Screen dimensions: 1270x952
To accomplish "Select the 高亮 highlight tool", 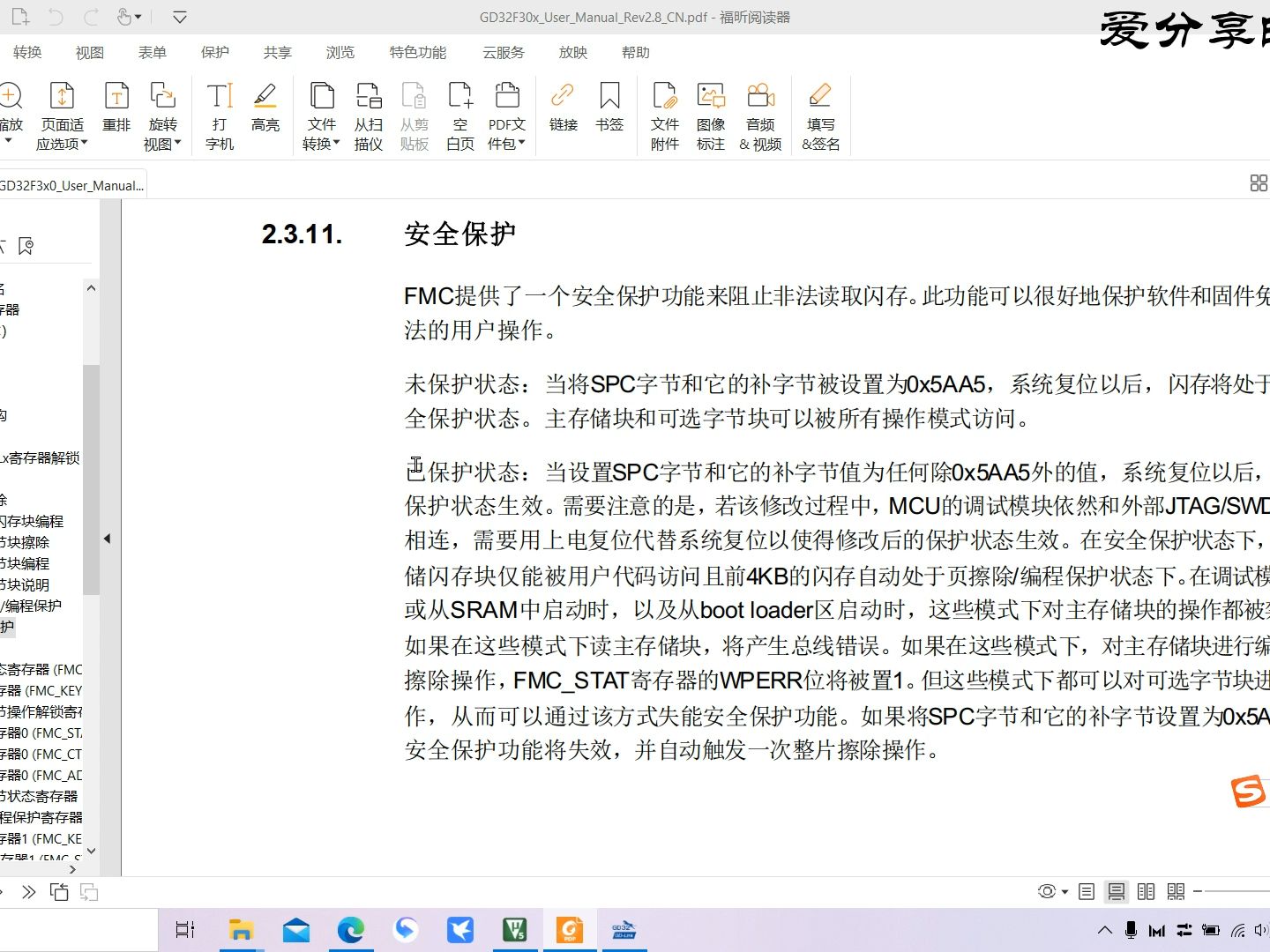I will click(x=265, y=108).
